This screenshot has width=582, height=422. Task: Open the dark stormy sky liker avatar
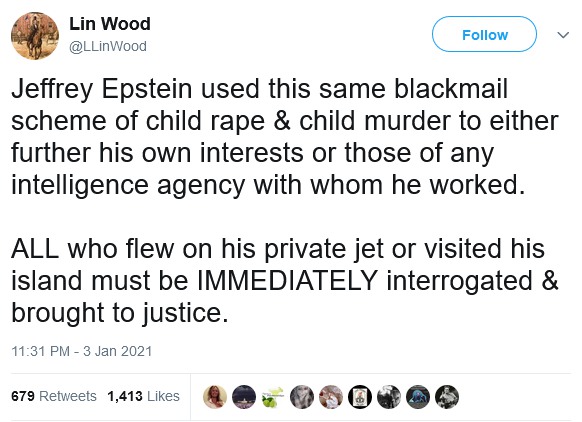click(244, 397)
